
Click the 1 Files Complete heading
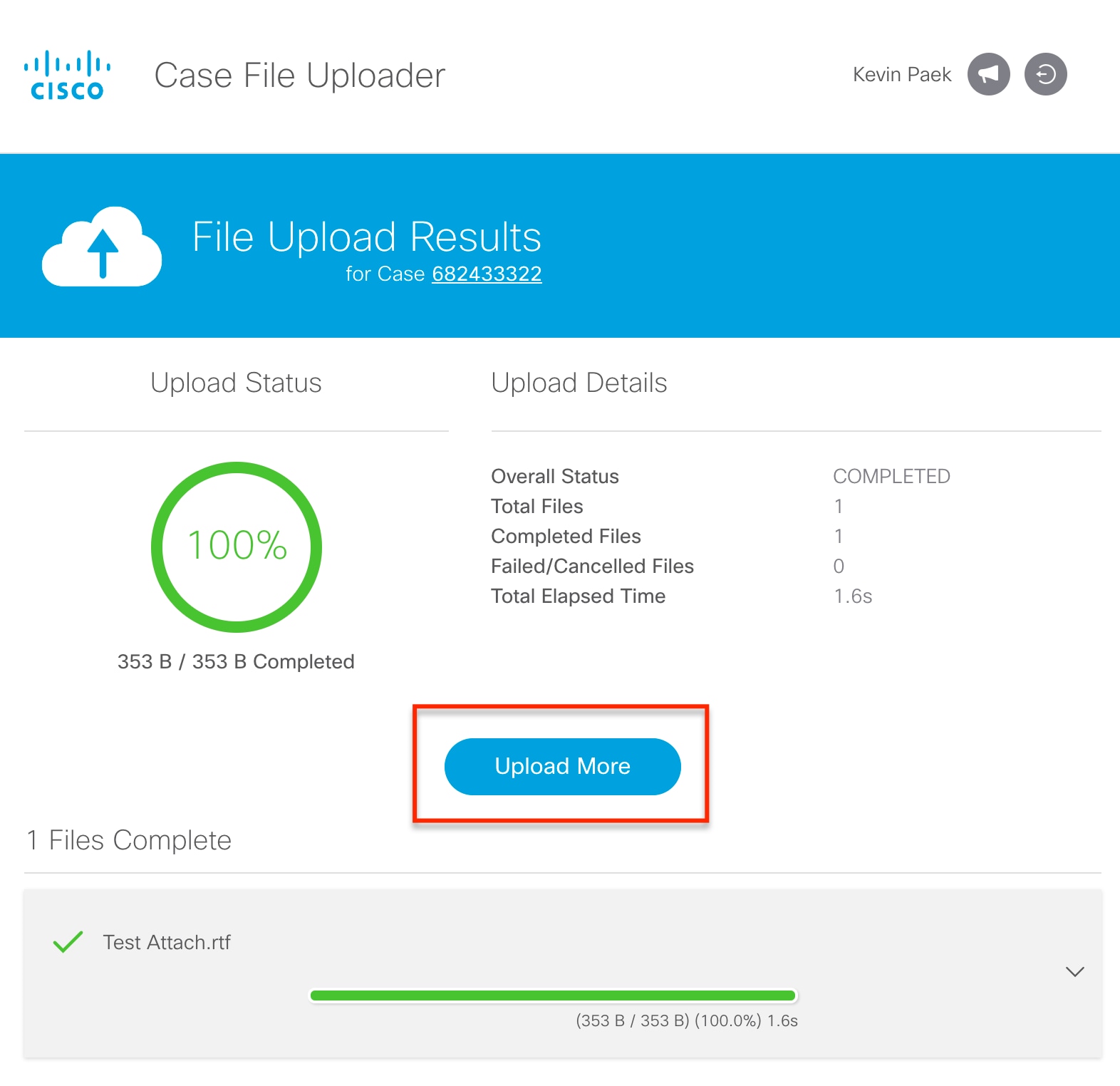click(x=129, y=840)
